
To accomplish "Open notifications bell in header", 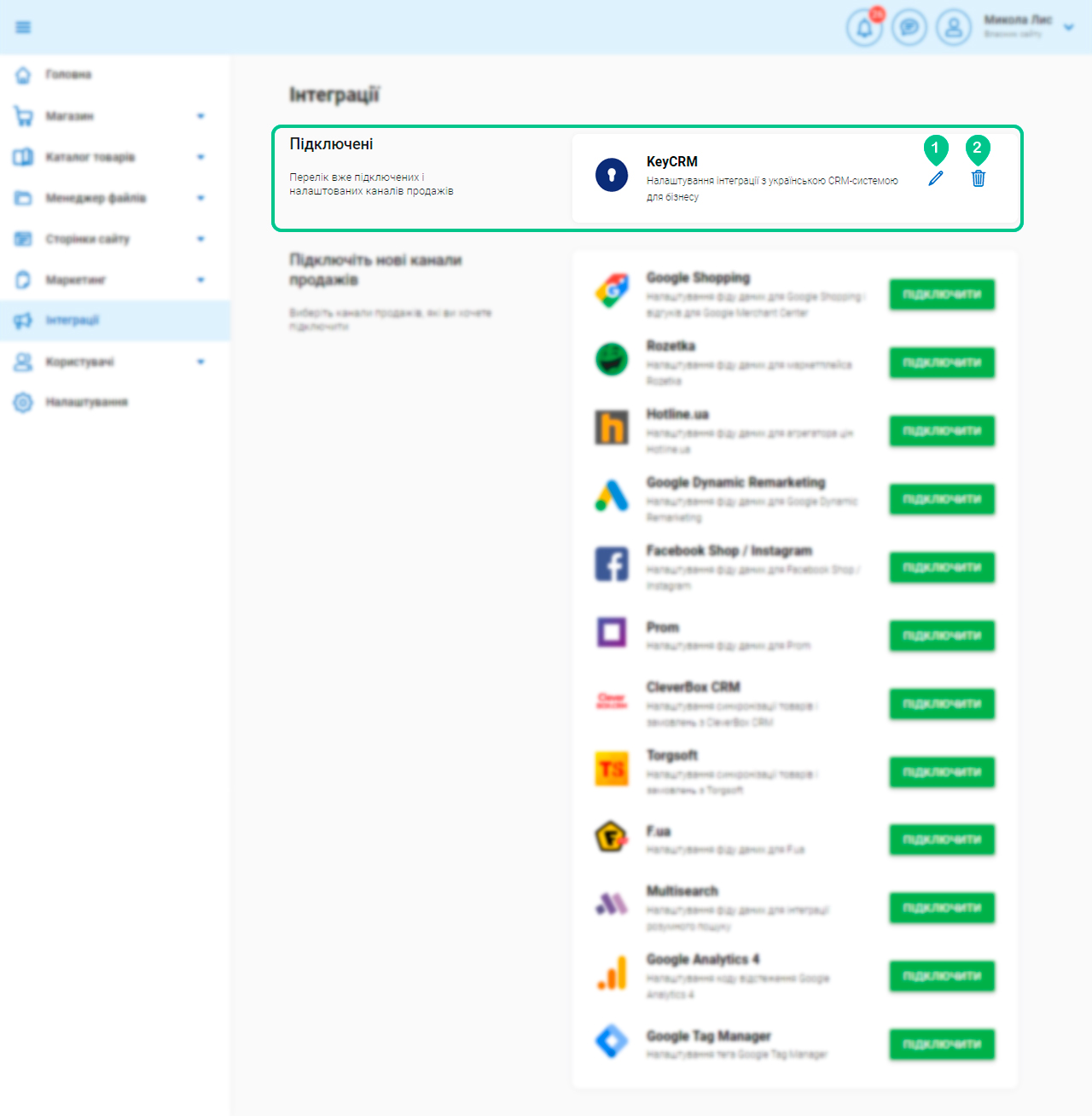I will (864, 27).
